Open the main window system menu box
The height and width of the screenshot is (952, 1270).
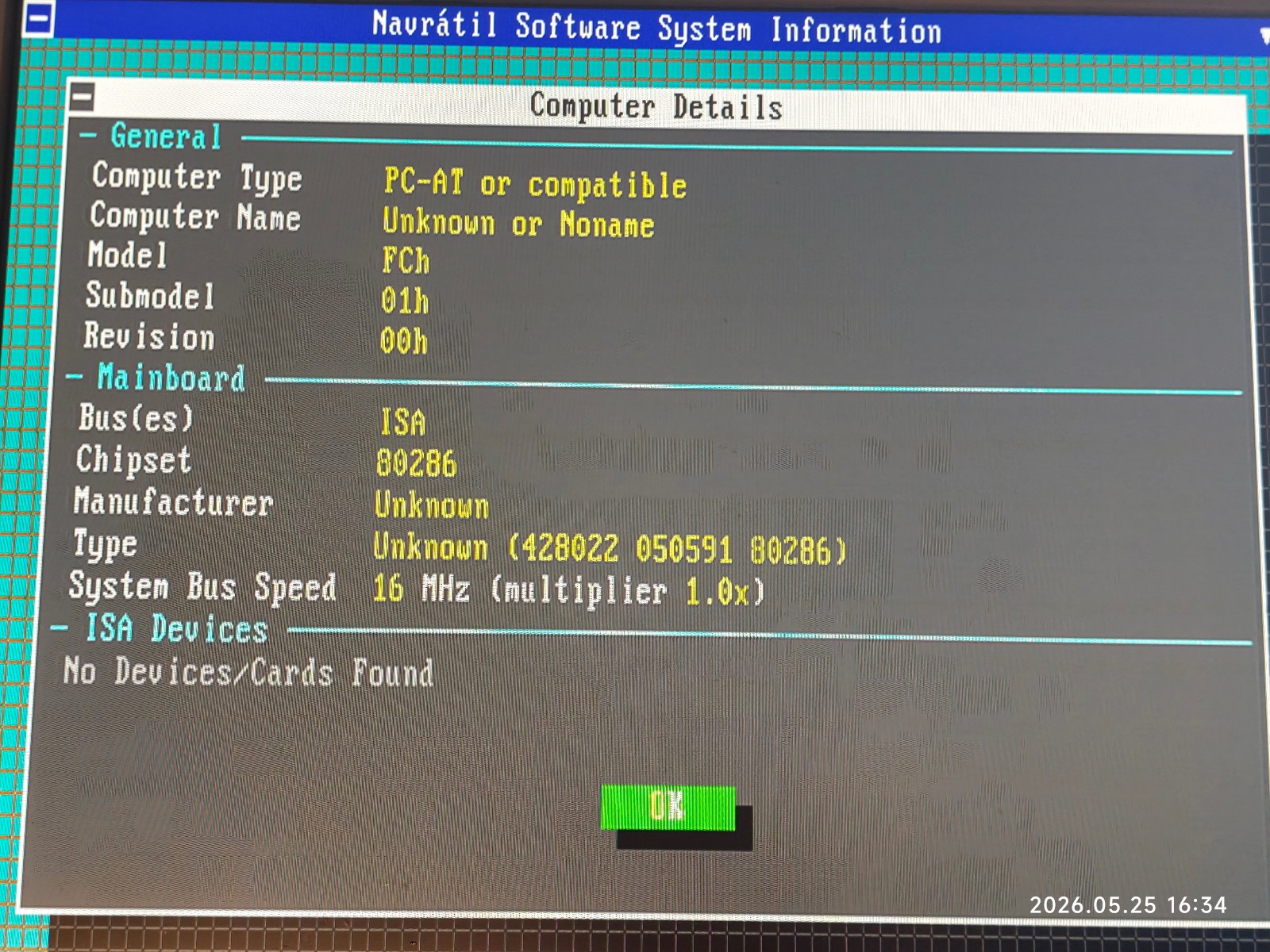coord(38,19)
